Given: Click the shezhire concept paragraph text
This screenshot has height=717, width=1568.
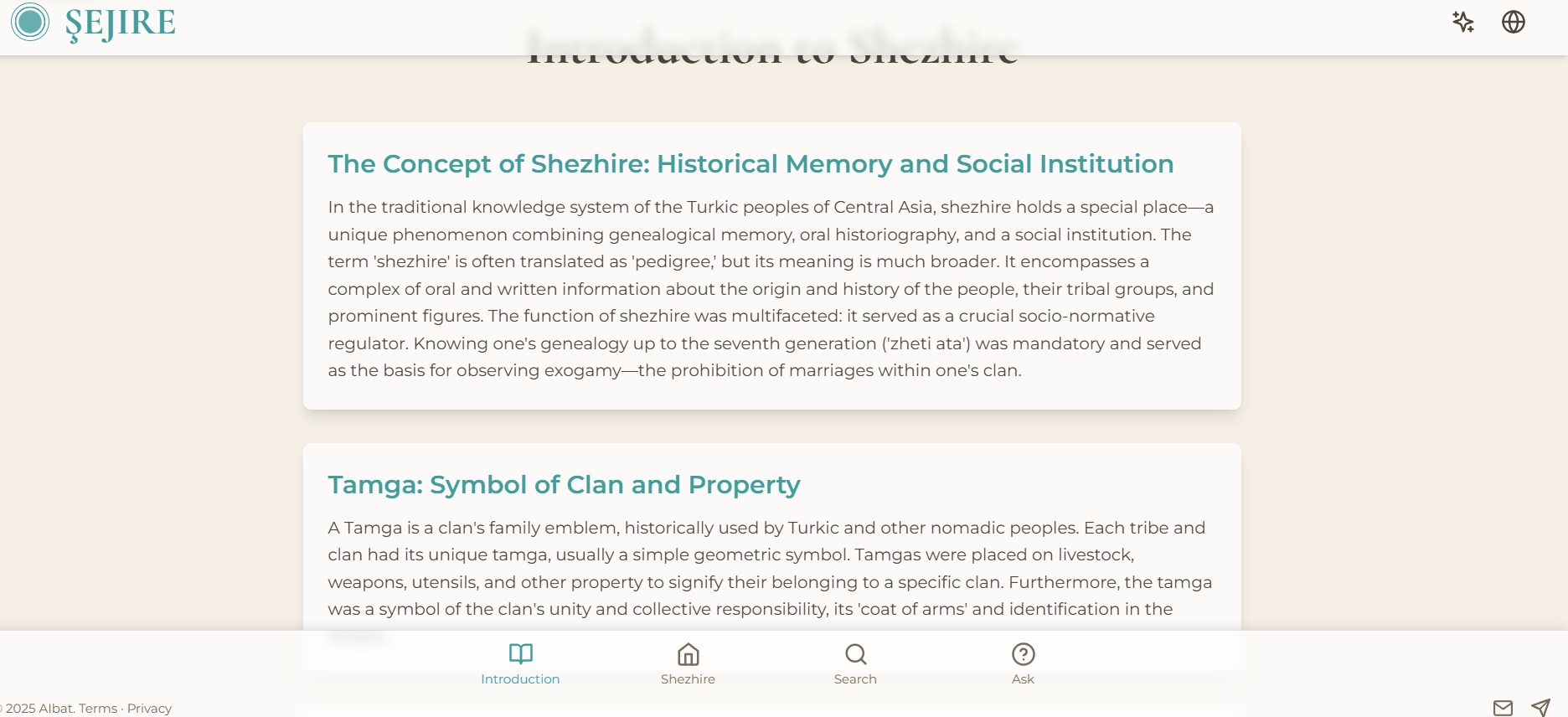Looking at the screenshot, I should 771,288.
